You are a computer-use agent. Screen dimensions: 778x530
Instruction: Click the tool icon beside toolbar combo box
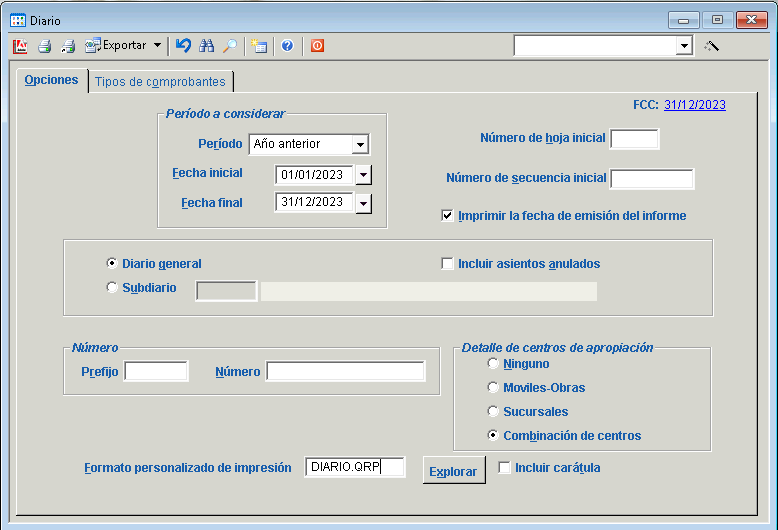712,45
